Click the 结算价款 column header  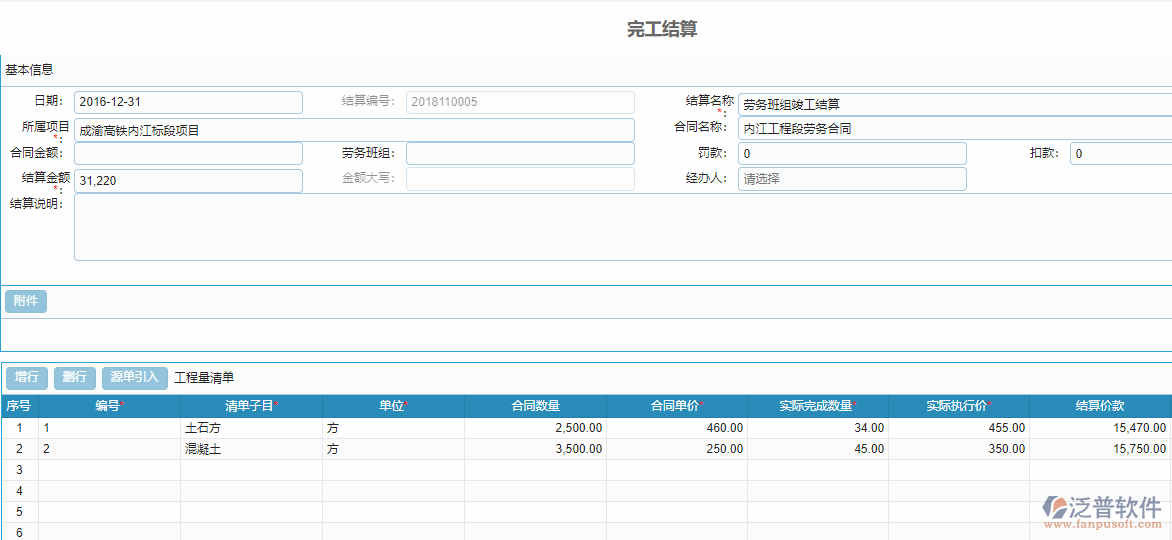[1099, 406]
